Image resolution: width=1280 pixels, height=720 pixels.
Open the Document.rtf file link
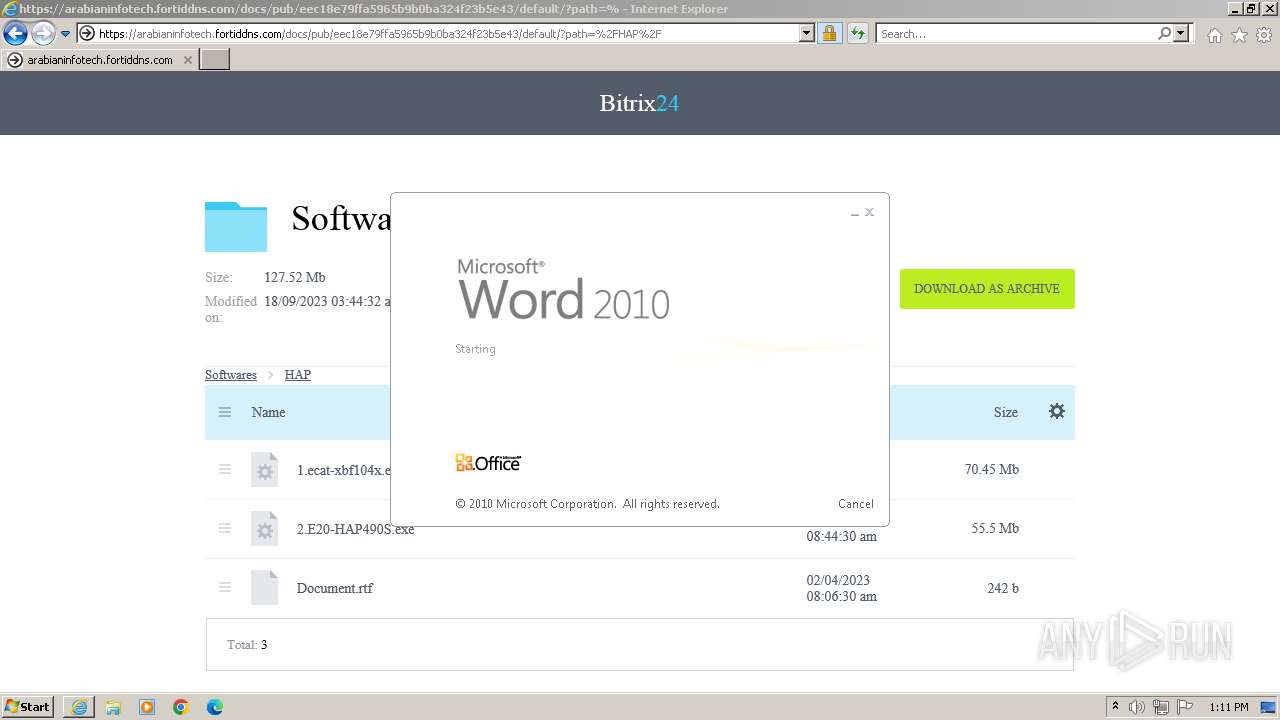tap(334, 588)
